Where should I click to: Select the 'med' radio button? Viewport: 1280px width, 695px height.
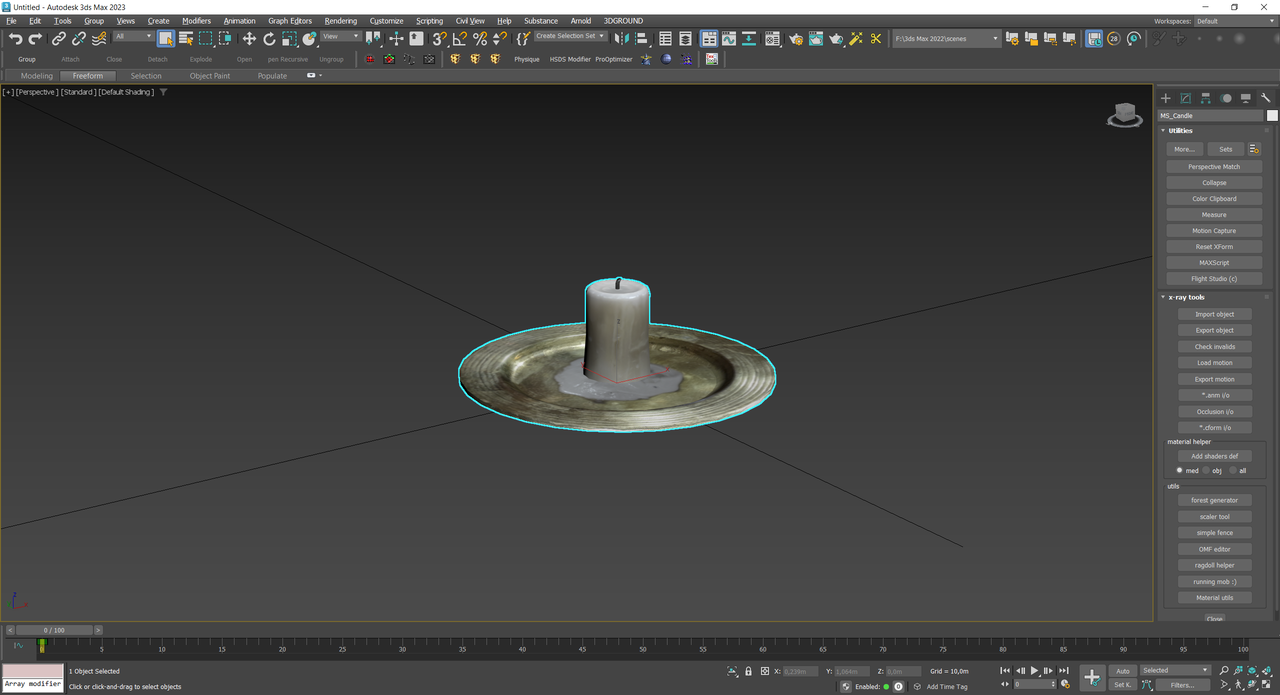1180,470
